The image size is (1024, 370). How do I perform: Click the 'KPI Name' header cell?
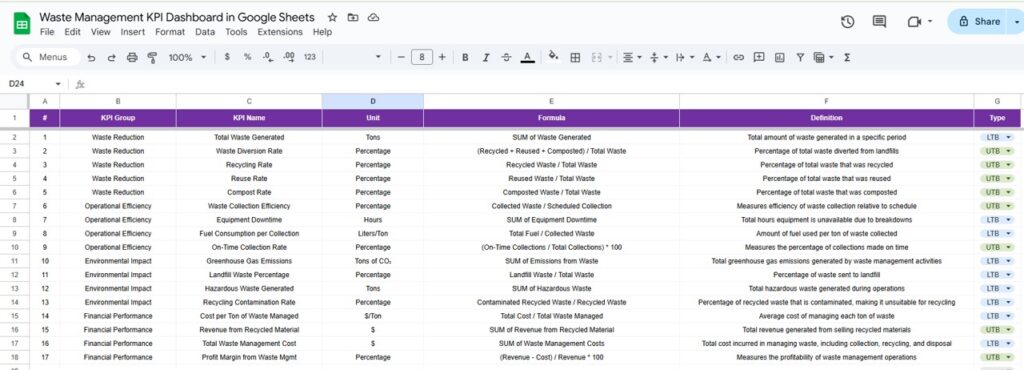(249, 118)
